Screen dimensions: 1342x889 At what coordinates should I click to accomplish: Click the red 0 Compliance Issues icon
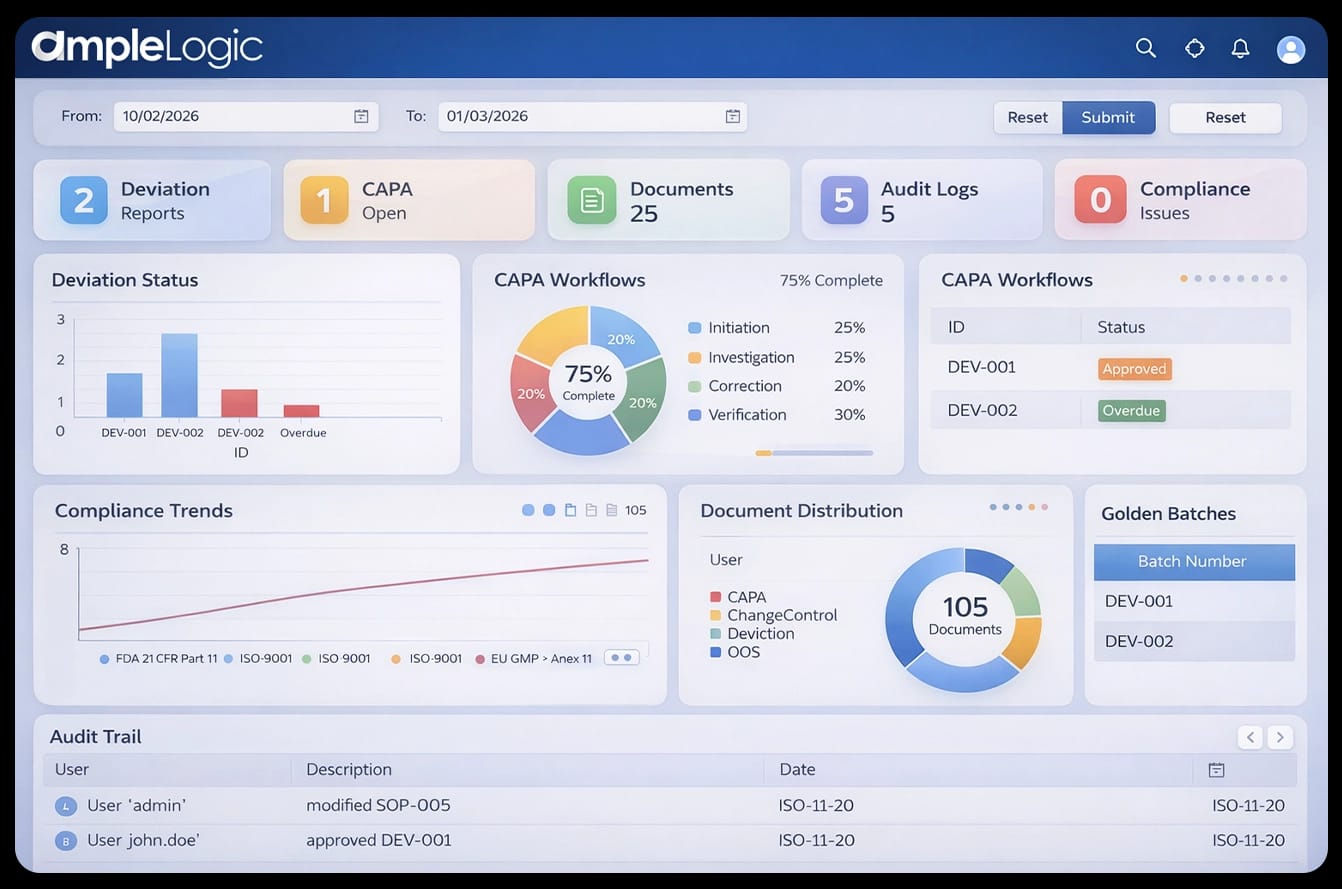click(x=1100, y=200)
